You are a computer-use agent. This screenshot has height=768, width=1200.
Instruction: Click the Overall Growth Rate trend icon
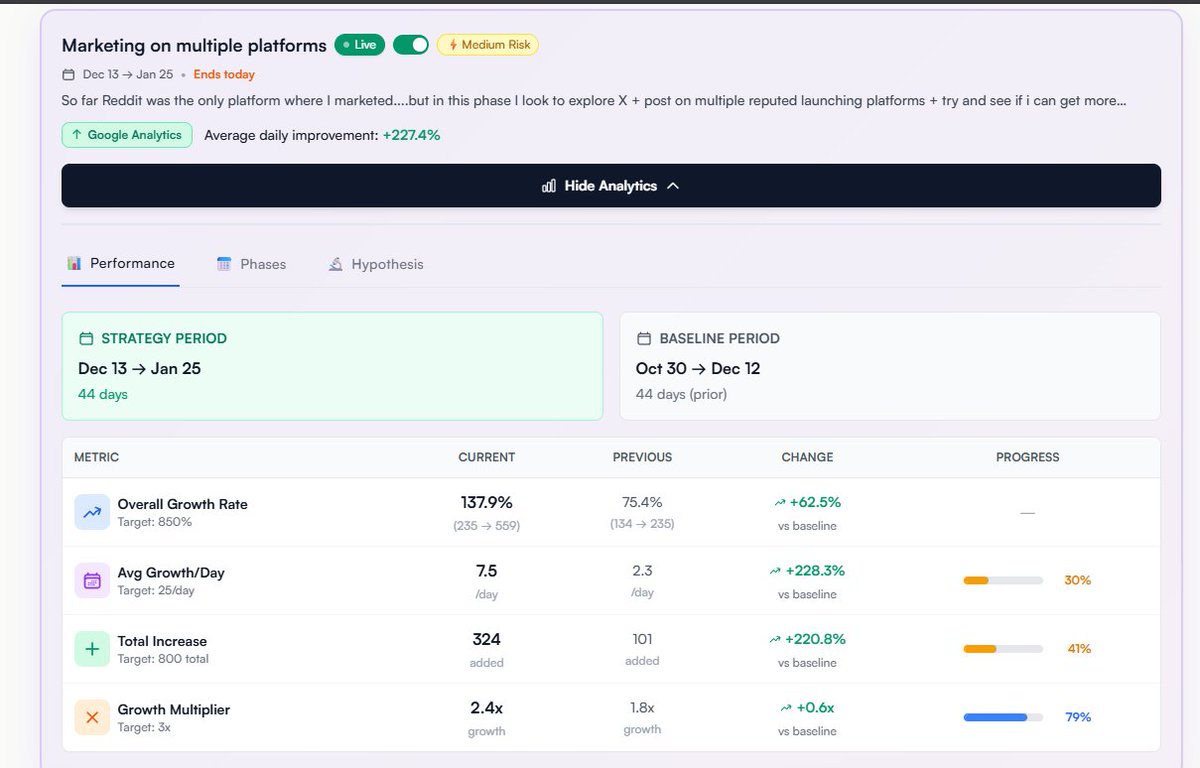click(x=92, y=512)
